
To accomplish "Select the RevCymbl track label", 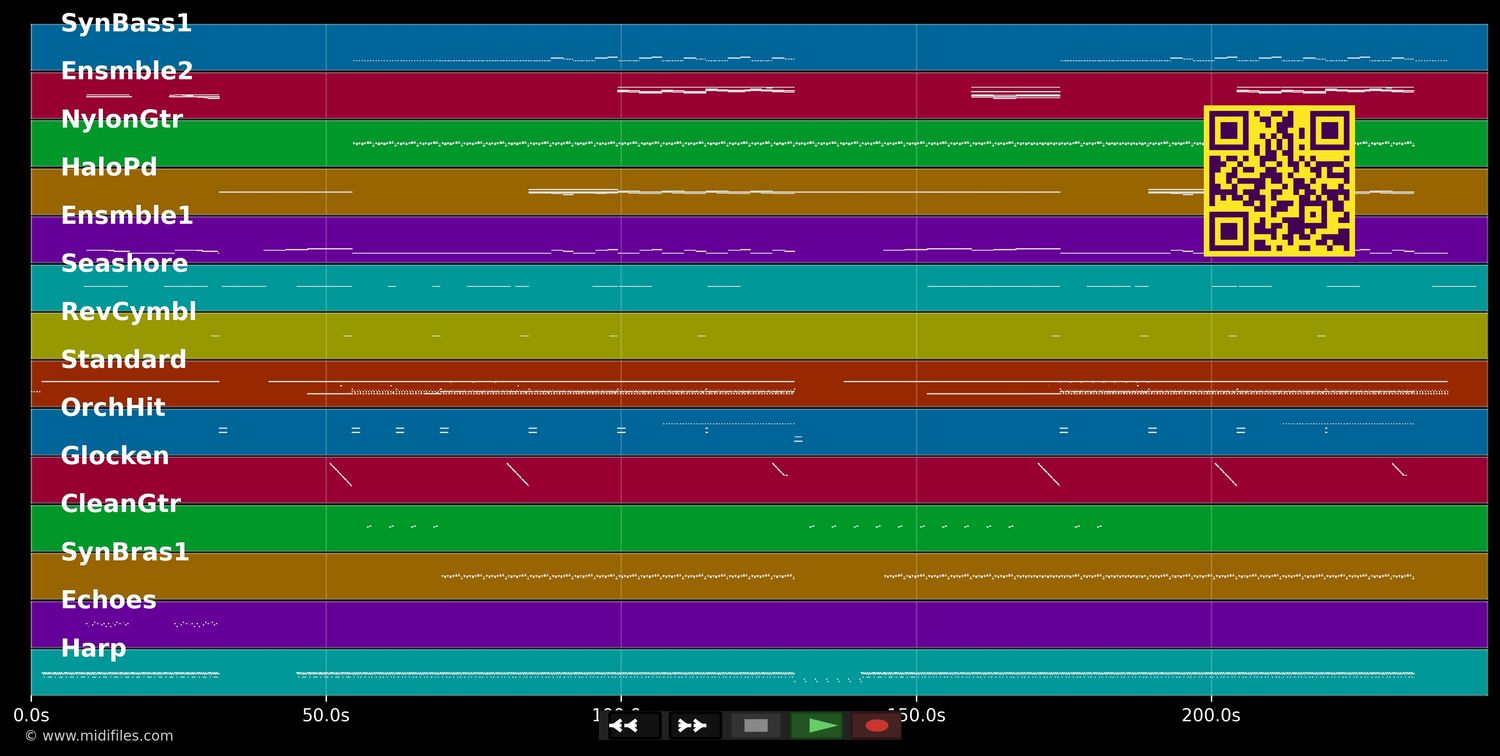I will point(128,311).
